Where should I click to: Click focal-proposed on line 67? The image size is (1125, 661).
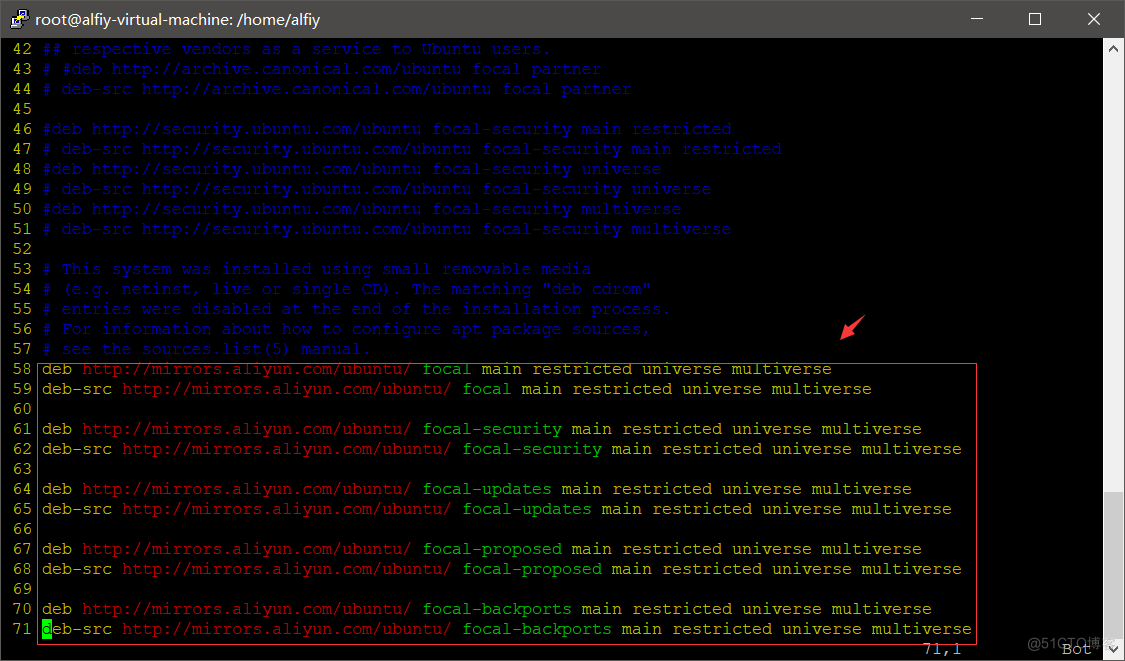coord(492,549)
